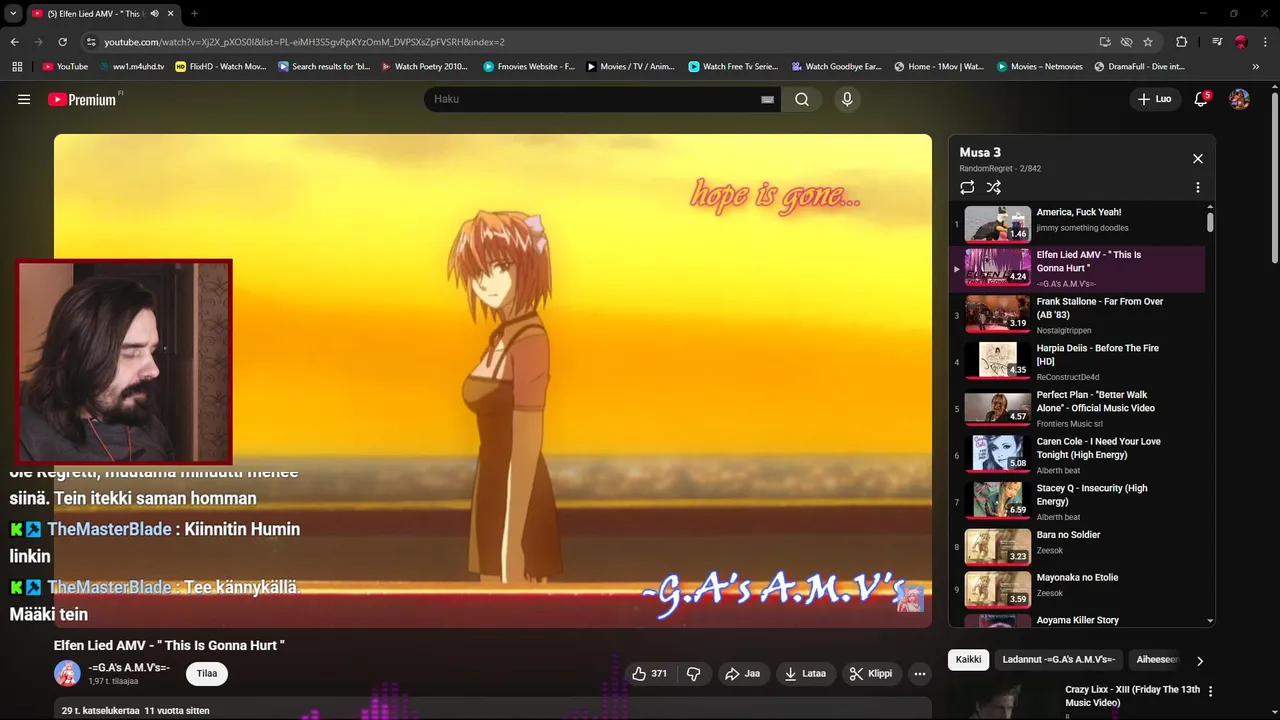Dislike the video
This screenshot has width=1280, height=720.
[694, 674]
